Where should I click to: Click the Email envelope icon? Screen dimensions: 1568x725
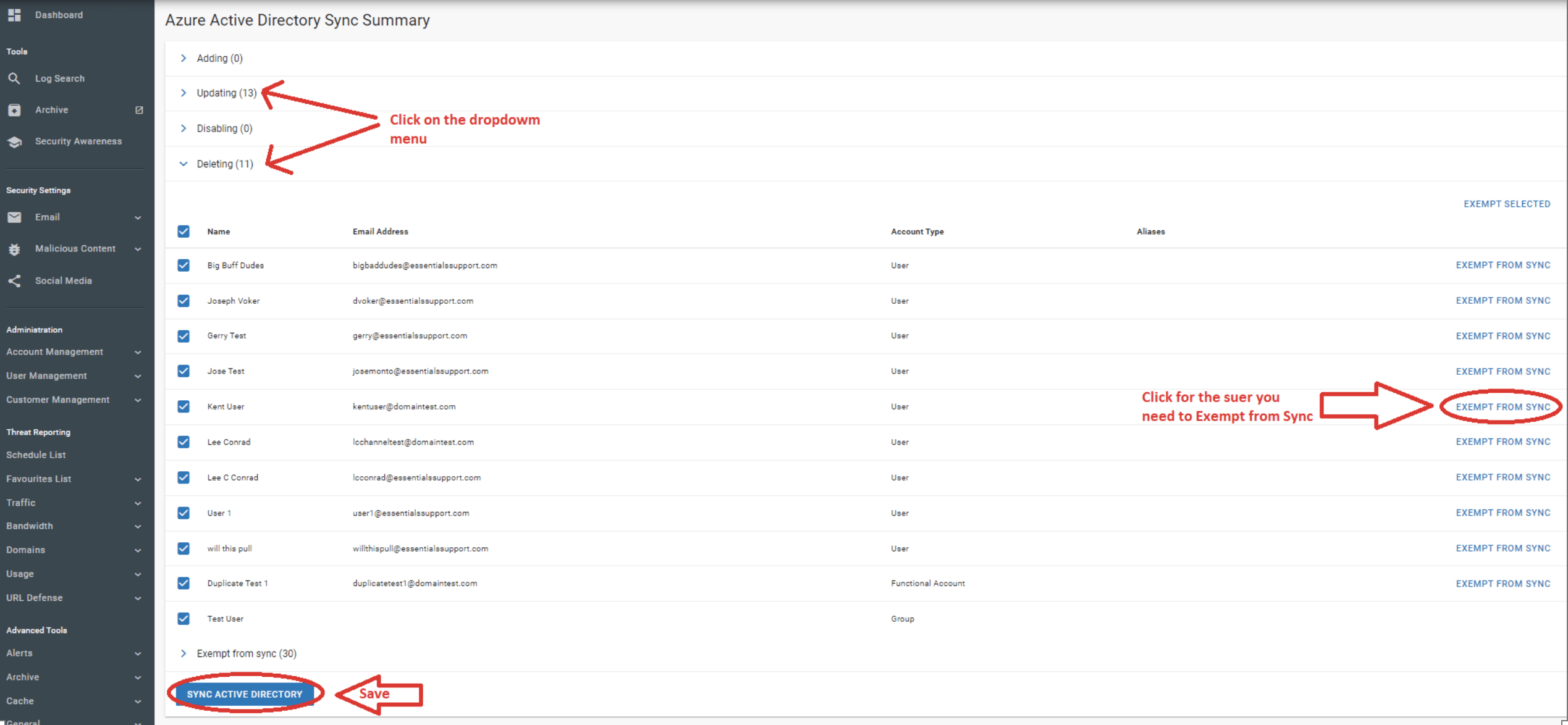[14, 217]
